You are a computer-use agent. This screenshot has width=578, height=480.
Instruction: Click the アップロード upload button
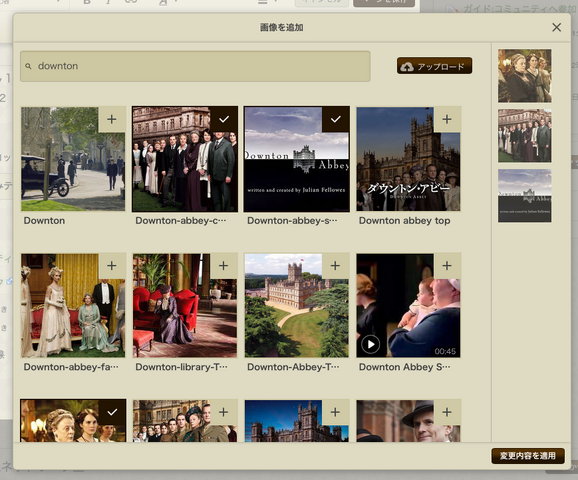pyautogui.click(x=435, y=66)
